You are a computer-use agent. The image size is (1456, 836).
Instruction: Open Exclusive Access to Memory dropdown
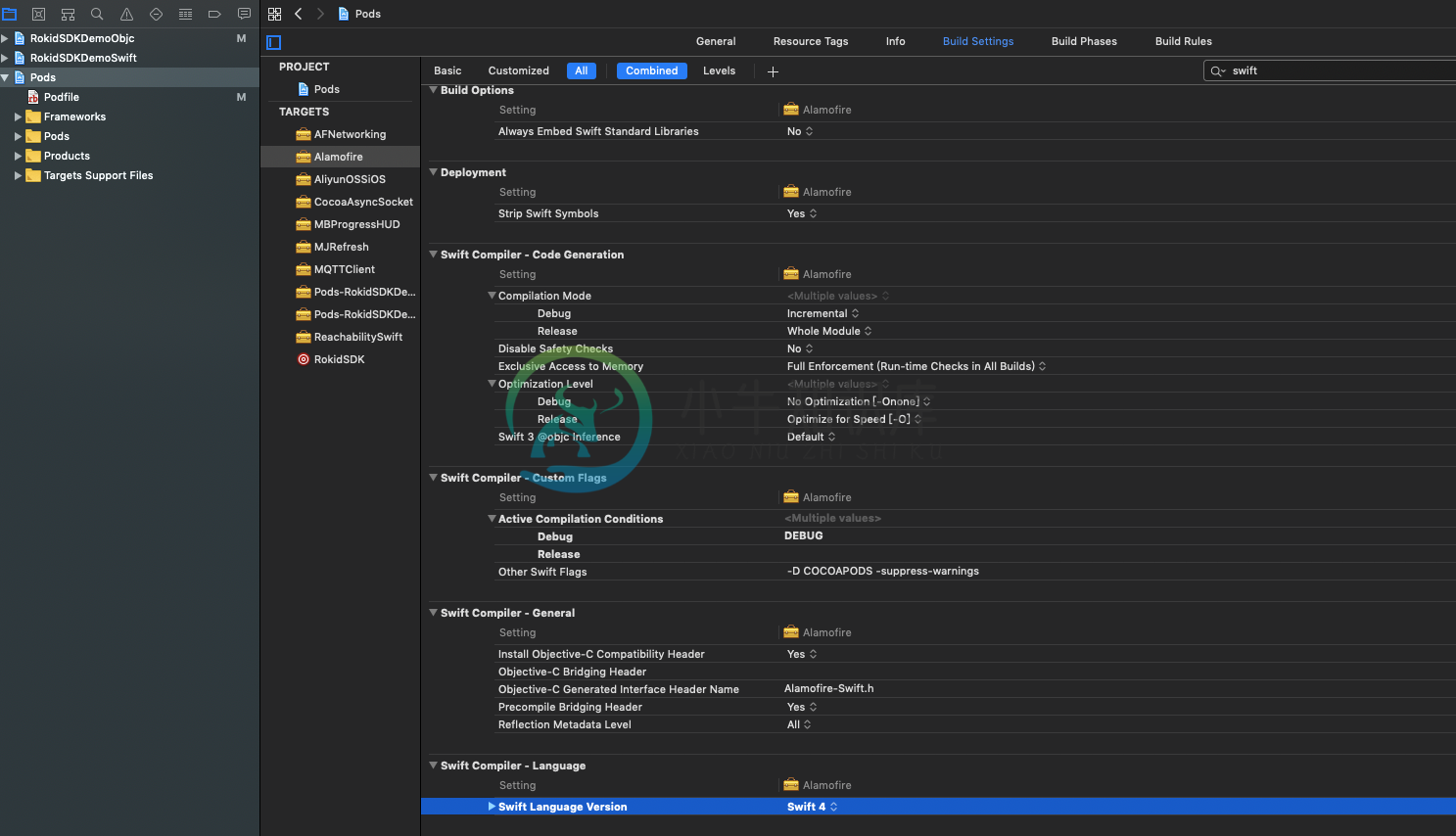[916, 366]
